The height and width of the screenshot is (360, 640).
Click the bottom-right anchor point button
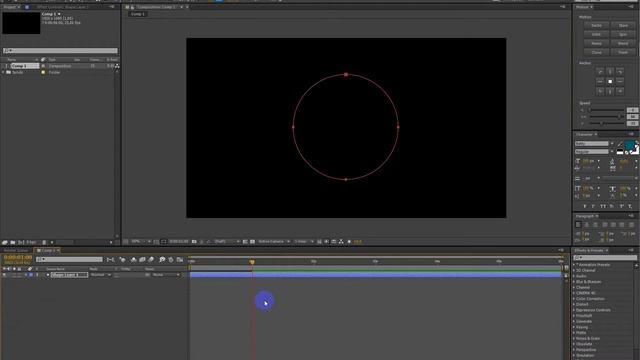(x=620, y=91)
